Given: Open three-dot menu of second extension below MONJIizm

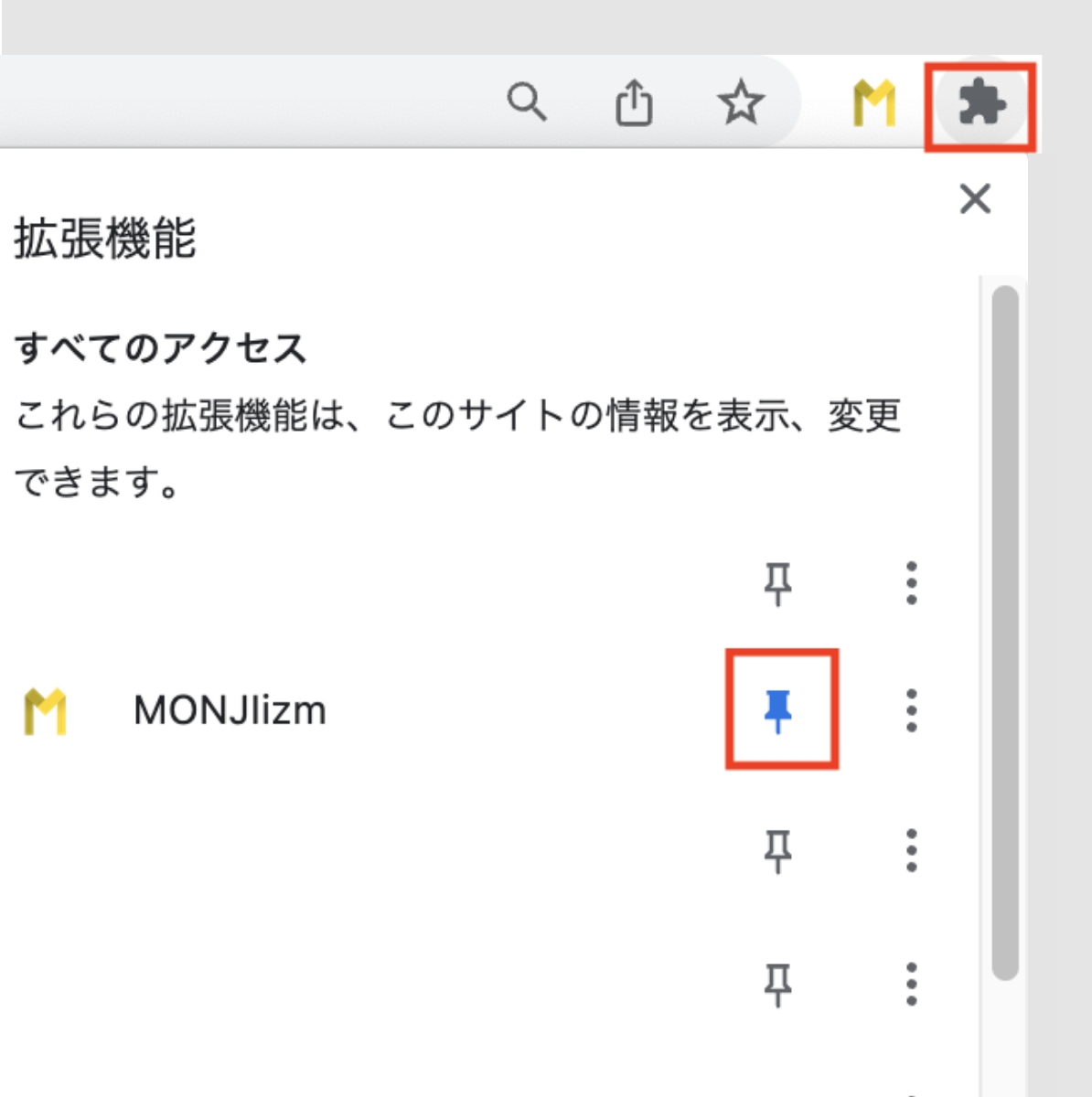Looking at the screenshot, I should tap(911, 984).
